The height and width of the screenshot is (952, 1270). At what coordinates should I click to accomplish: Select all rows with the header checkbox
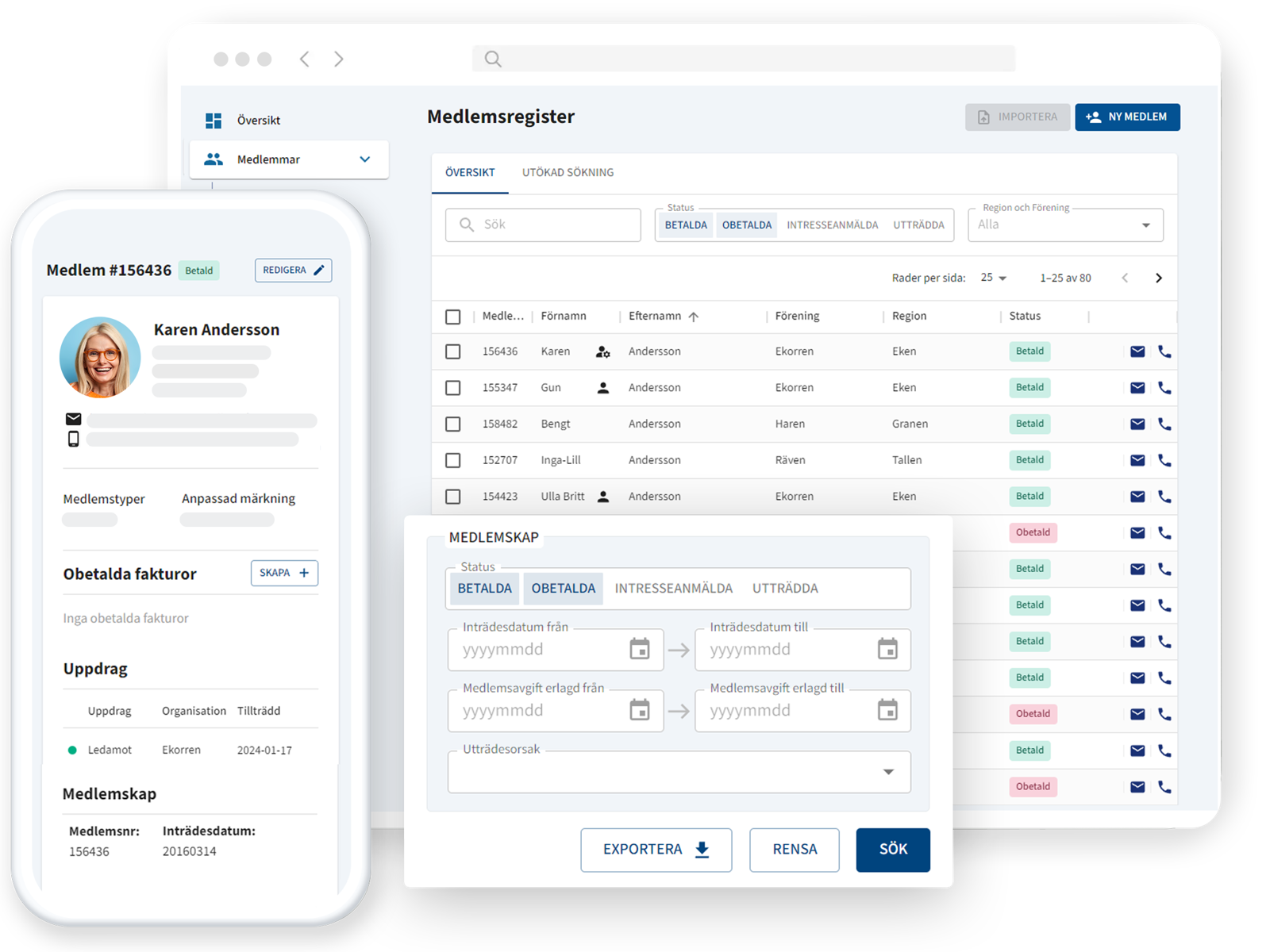click(453, 317)
